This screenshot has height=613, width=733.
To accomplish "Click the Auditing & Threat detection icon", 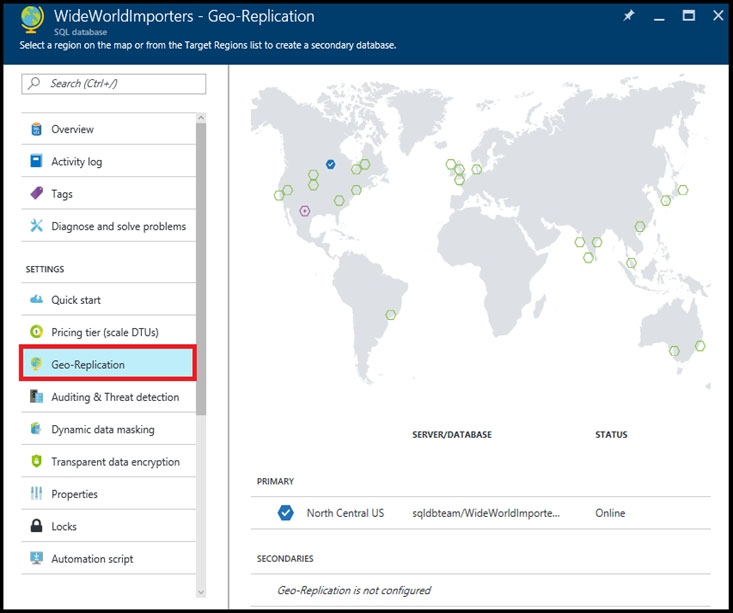I will pyautogui.click(x=36, y=396).
